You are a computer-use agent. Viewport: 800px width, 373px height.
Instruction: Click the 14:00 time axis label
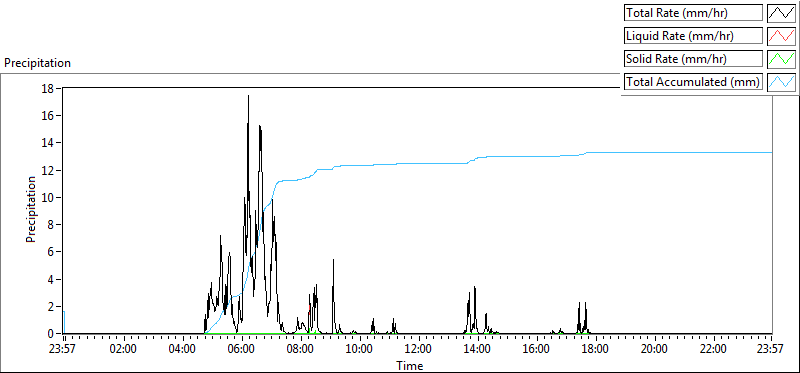tap(478, 350)
